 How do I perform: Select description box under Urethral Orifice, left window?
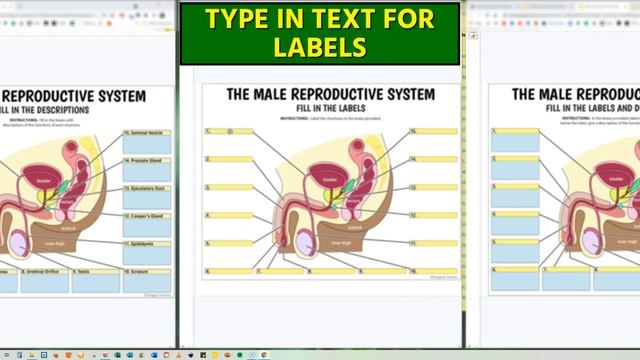pyautogui.click(x=45, y=283)
